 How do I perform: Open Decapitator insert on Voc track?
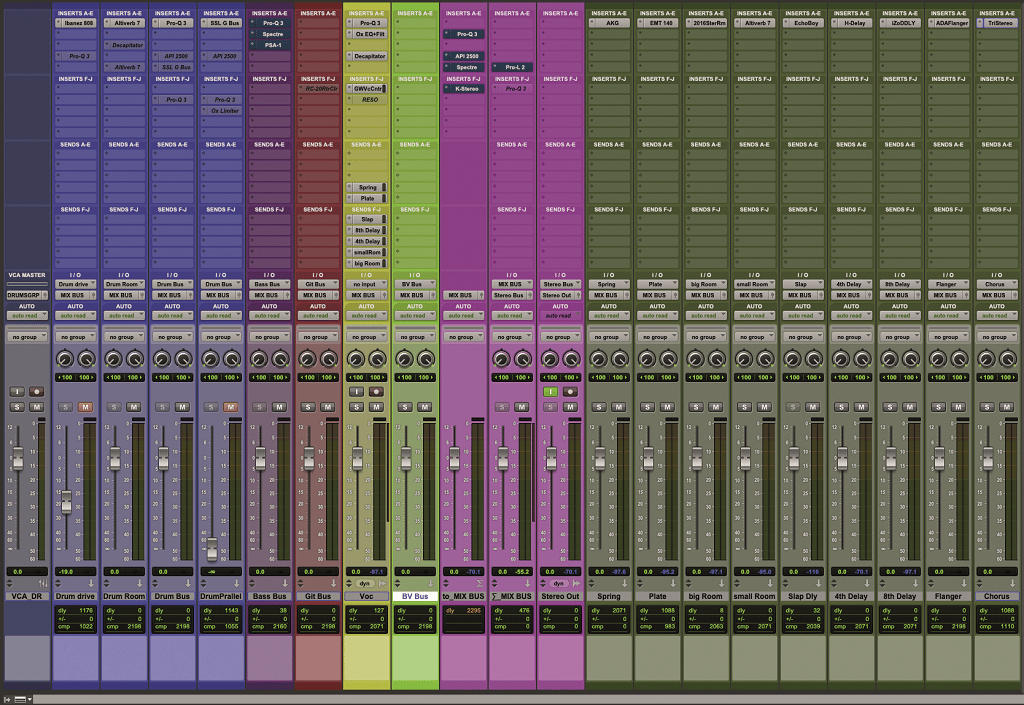[x=367, y=56]
